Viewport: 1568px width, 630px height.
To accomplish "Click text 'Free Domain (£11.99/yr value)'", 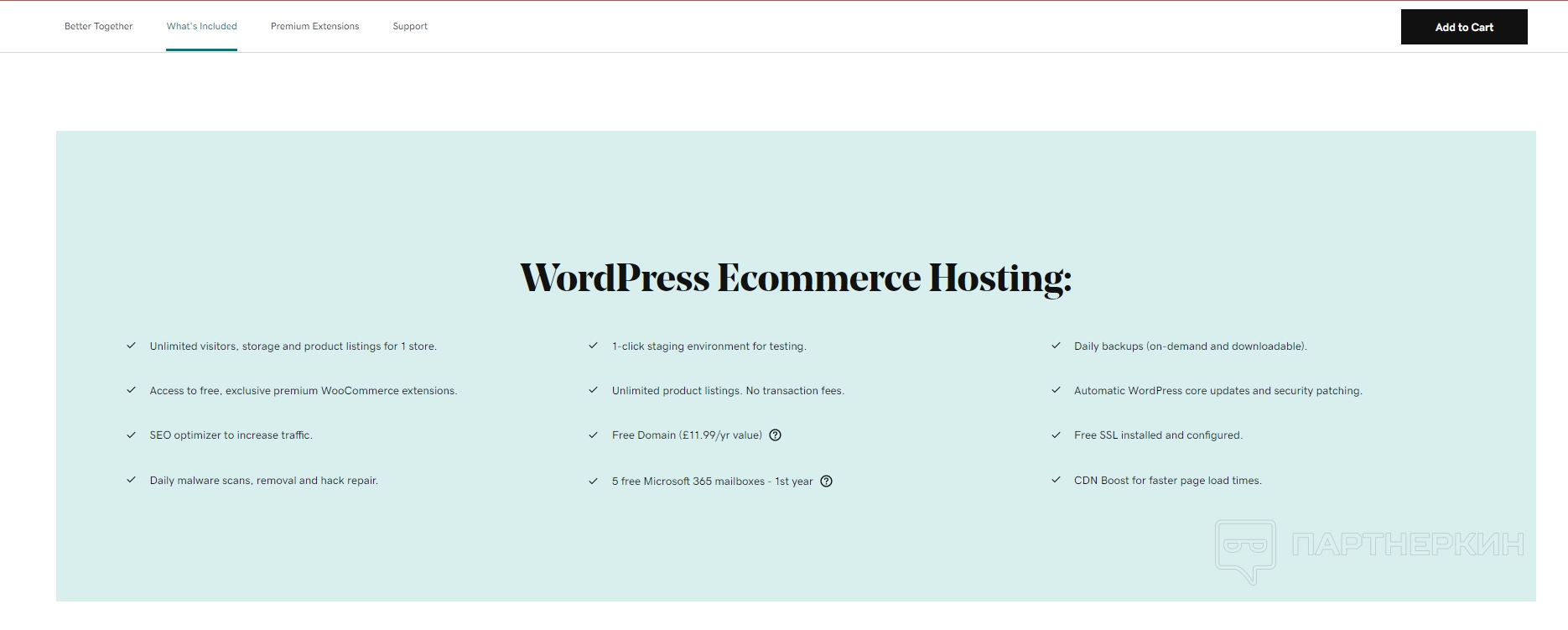I will click(x=687, y=435).
